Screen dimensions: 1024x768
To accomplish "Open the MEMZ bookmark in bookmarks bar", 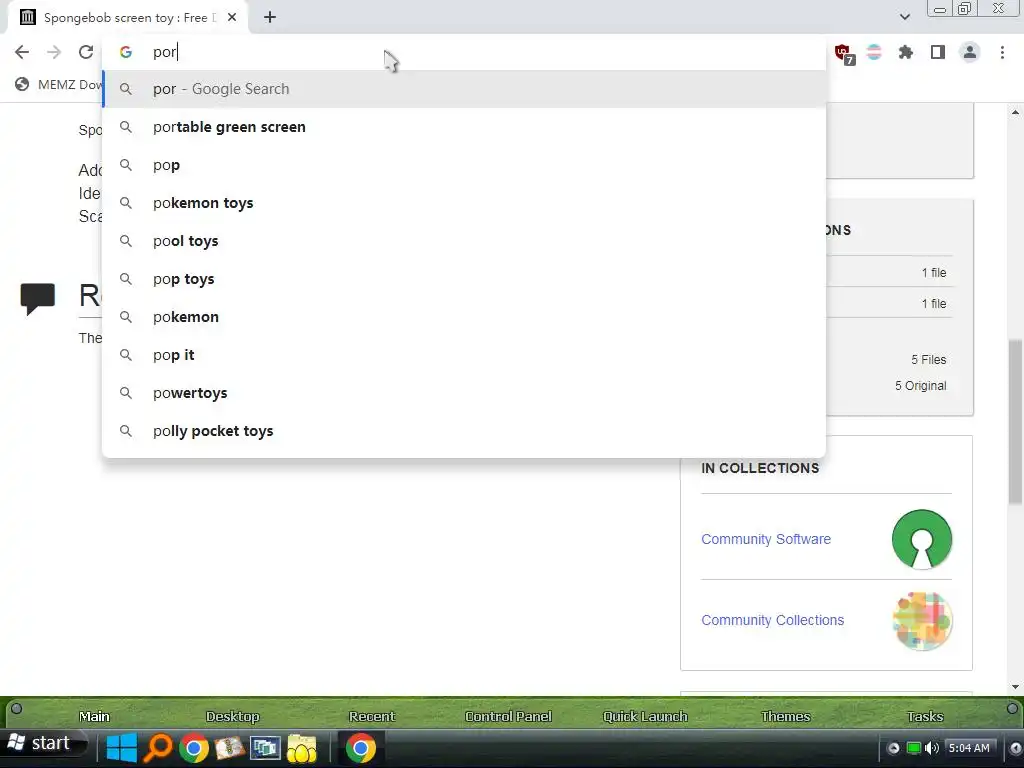I will [x=59, y=84].
